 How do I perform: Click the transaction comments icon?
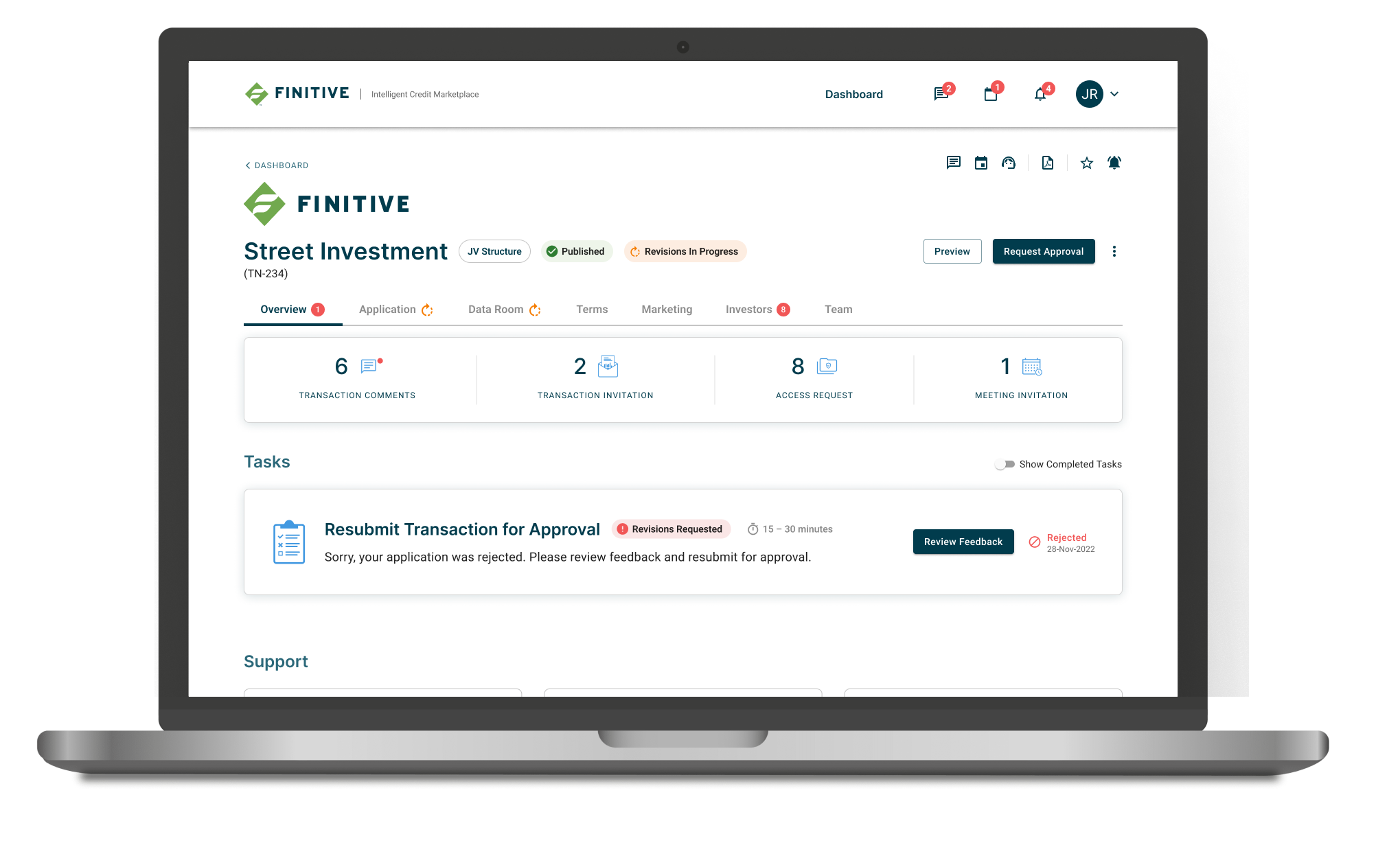pyautogui.click(x=370, y=365)
